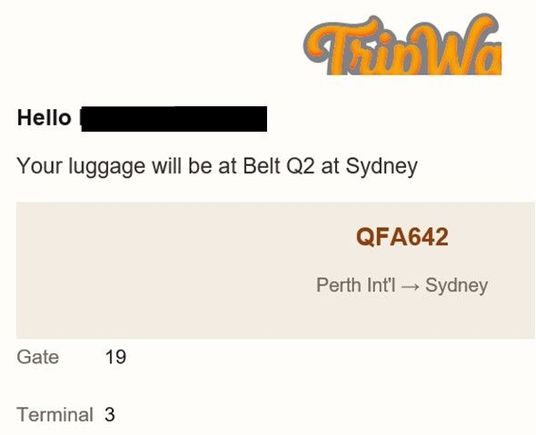
Task: Click the TripWa orange logo
Action: (403, 44)
